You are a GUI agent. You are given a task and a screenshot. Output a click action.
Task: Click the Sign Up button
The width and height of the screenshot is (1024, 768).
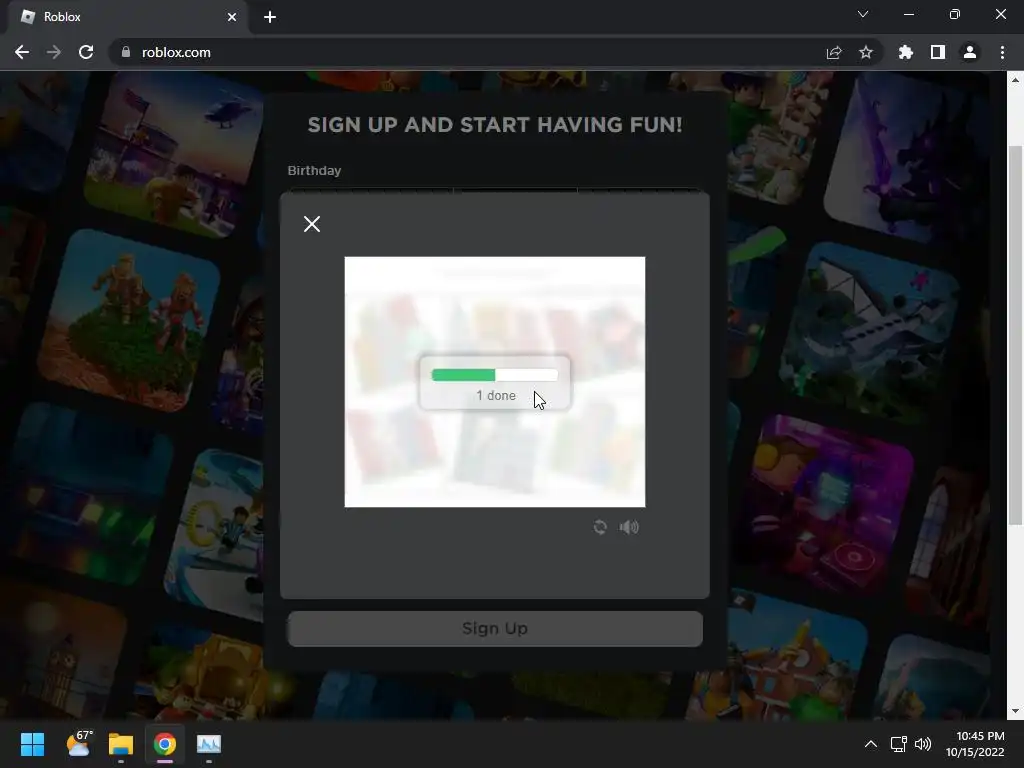click(495, 628)
